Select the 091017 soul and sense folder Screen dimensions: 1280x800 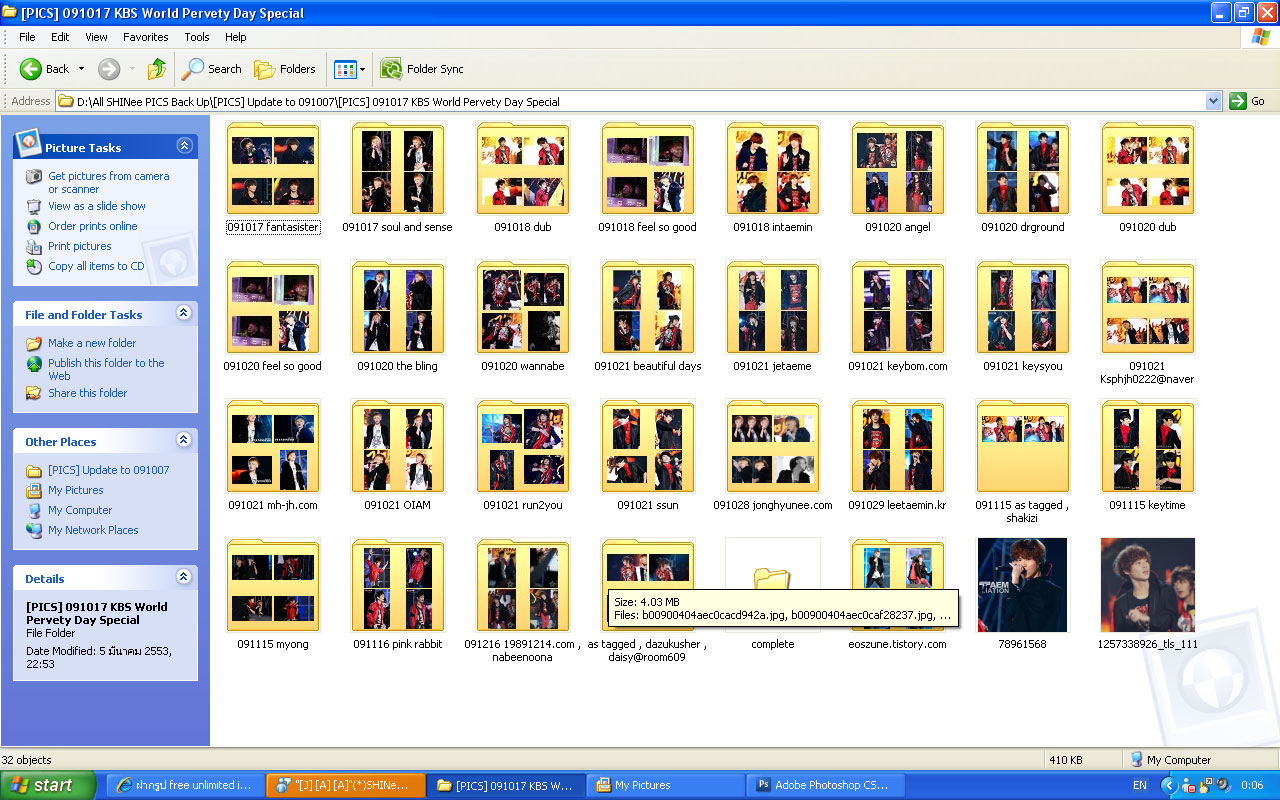click(x=397, y=179)
